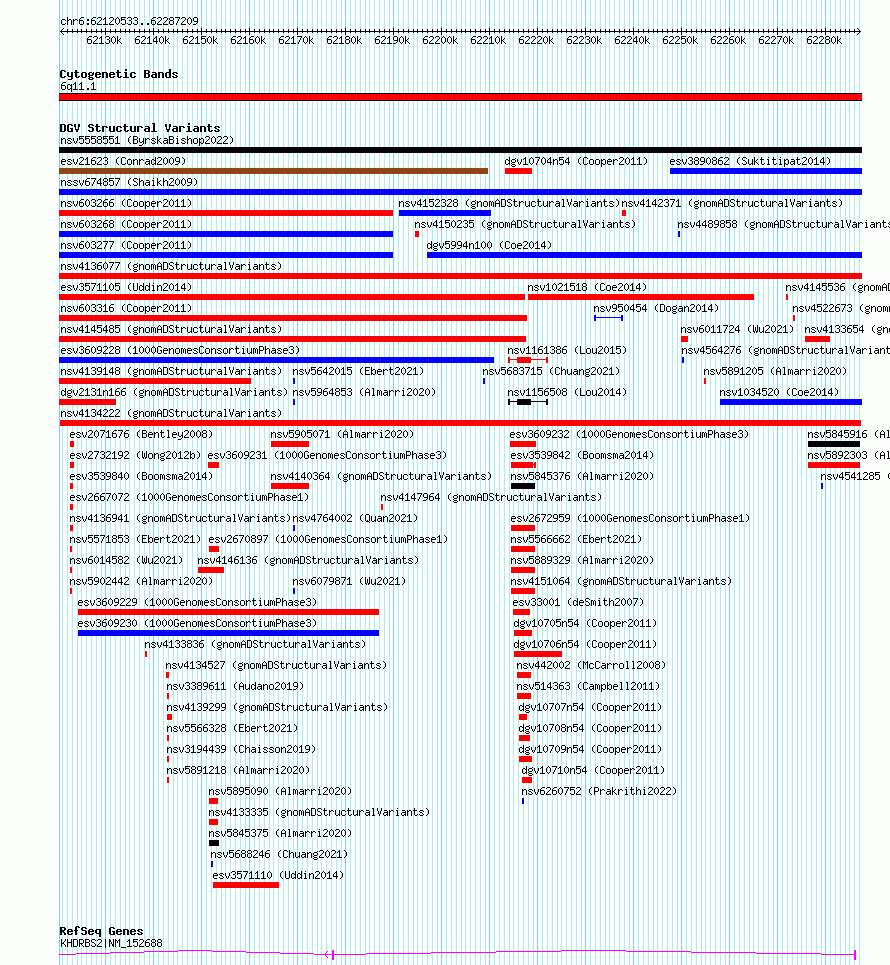Select nsv4145485 gnomAD variant label
This screenshot has height=965, width=890.
point(171,329)
